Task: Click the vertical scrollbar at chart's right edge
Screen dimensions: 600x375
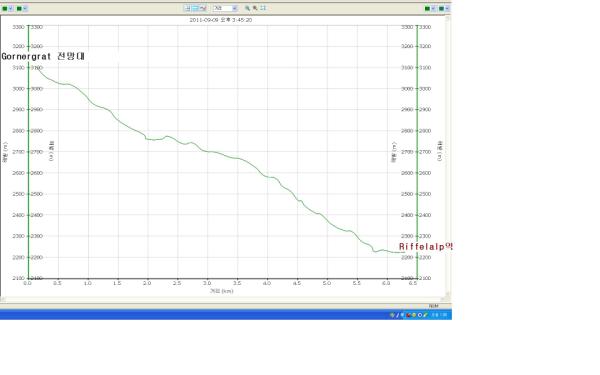Action: (447, 157)
